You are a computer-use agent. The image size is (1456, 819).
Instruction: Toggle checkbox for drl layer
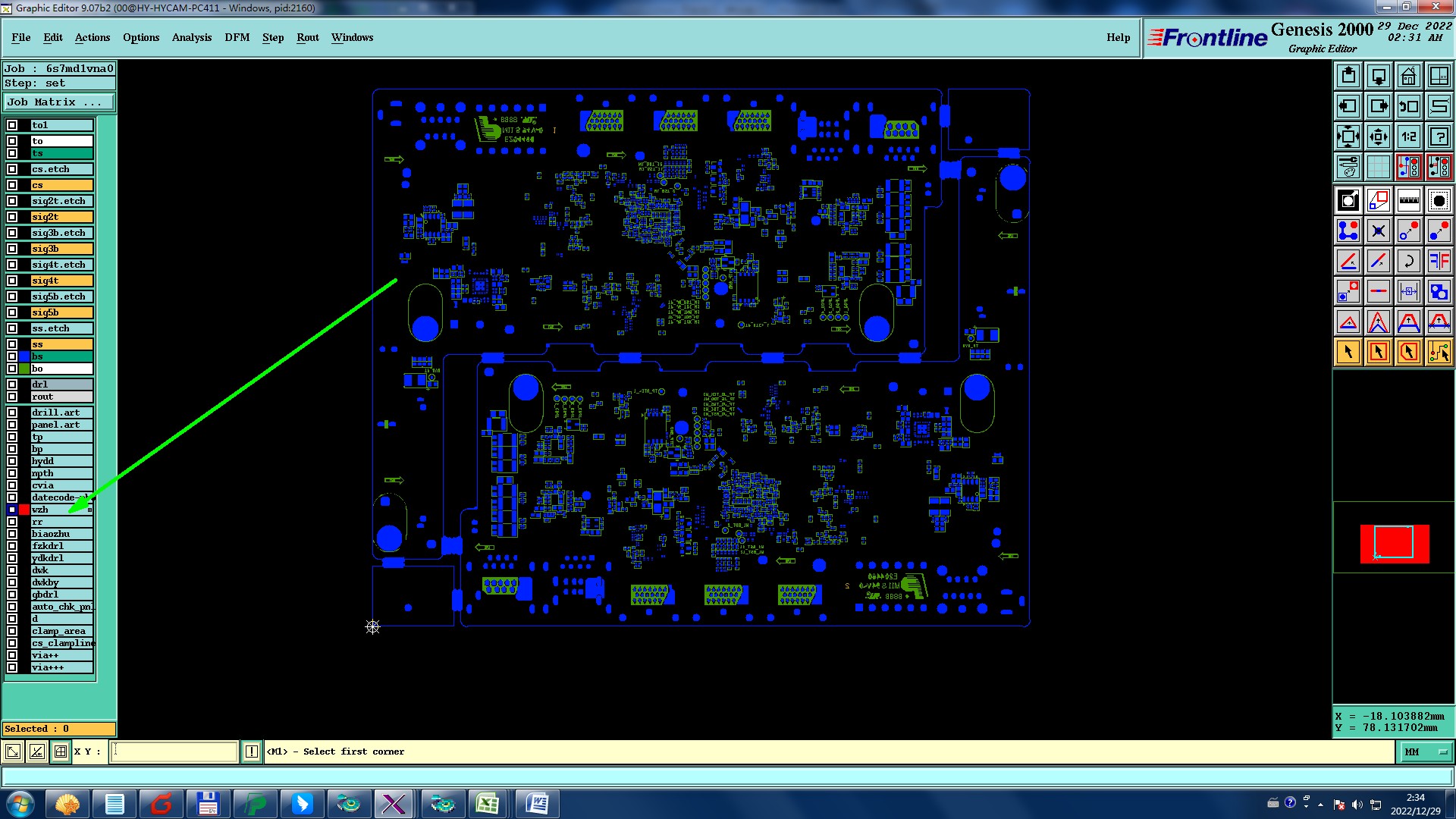[x=12, y=384]
